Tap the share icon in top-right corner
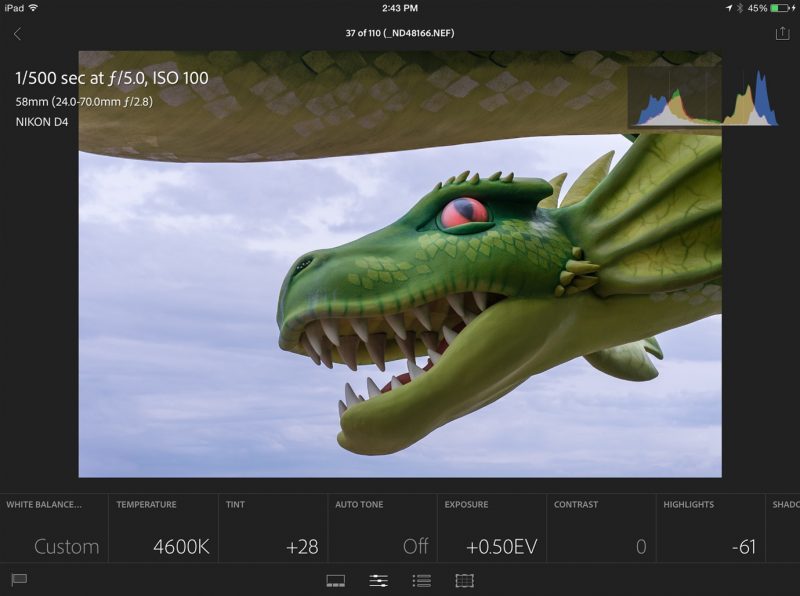 [782, 33]
